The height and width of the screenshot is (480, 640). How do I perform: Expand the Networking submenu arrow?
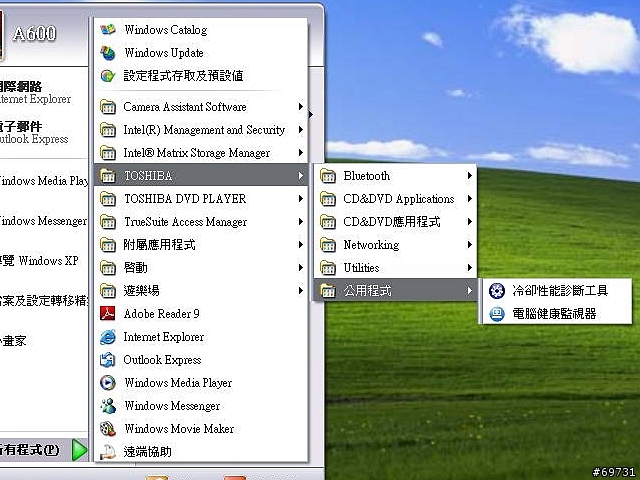pyautogui.click(x=470, y=245)
